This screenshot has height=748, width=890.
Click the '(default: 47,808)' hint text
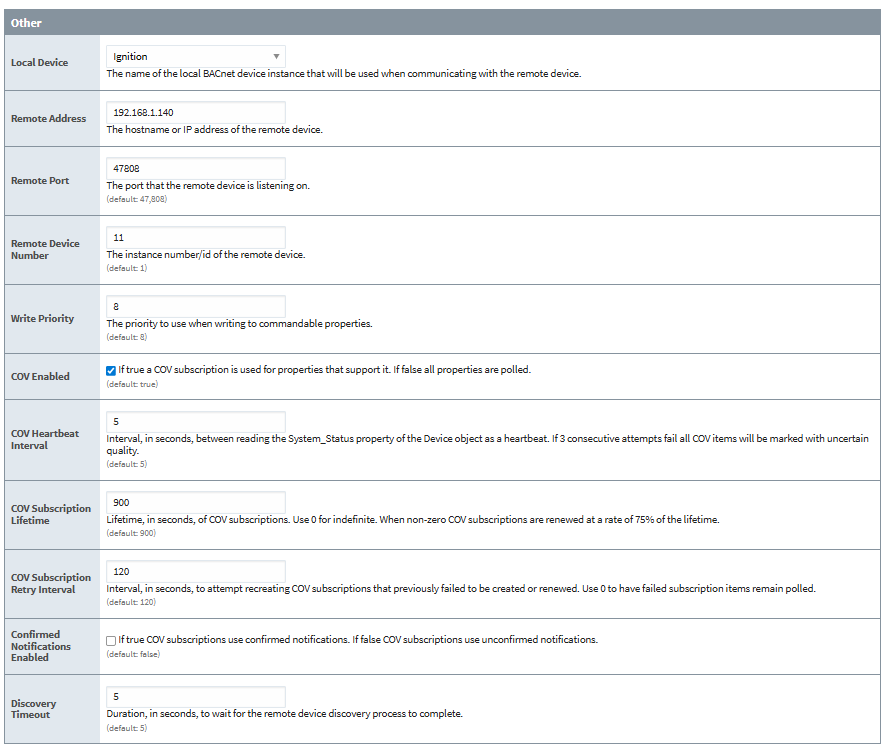137,199
